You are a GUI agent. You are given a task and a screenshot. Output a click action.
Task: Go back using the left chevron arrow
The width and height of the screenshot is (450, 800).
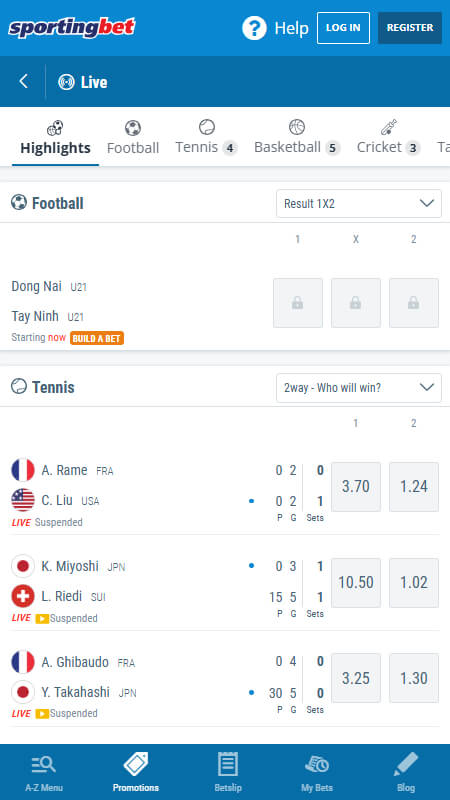pos(23,82)
